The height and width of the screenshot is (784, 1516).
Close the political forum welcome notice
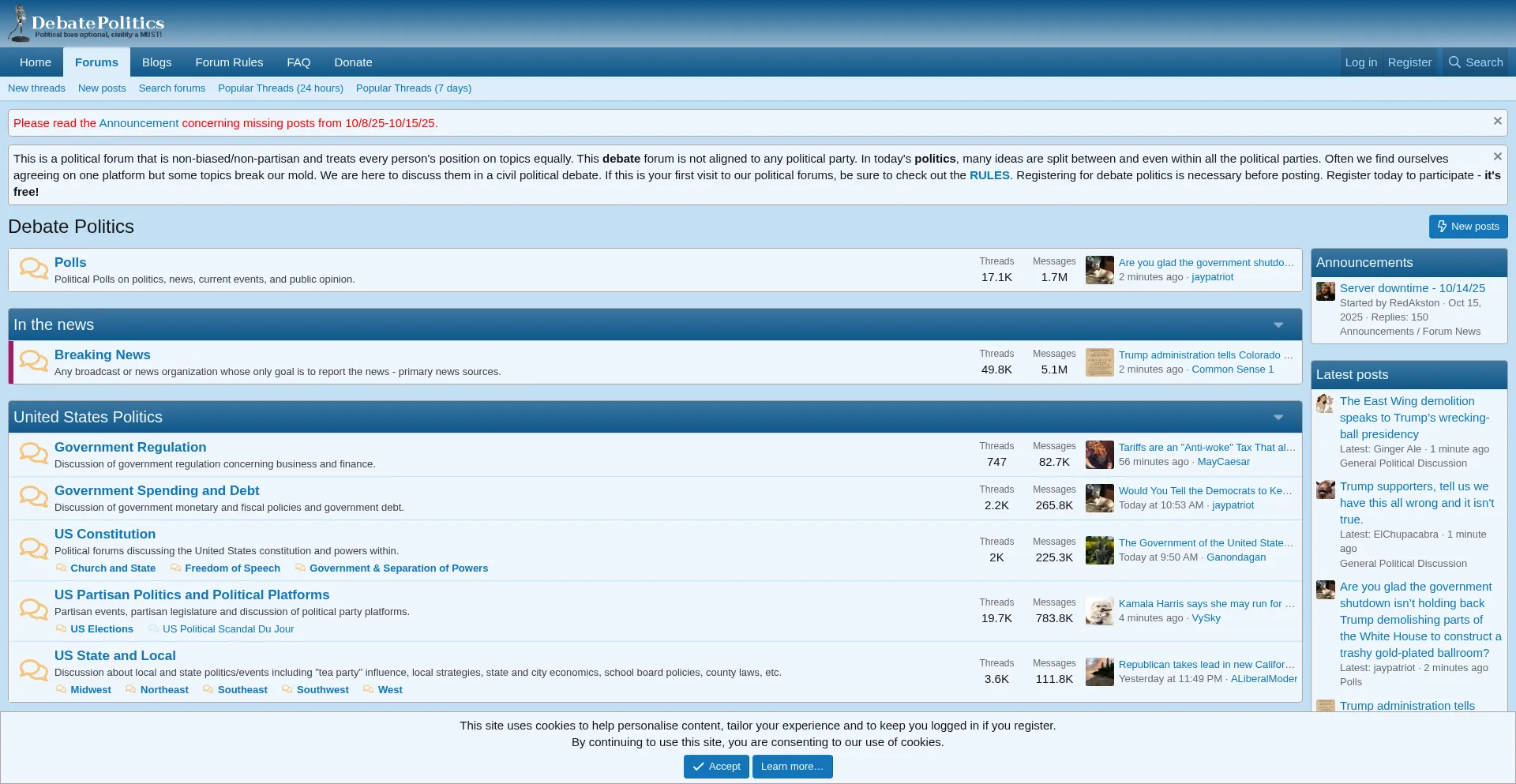point(1497,157)
